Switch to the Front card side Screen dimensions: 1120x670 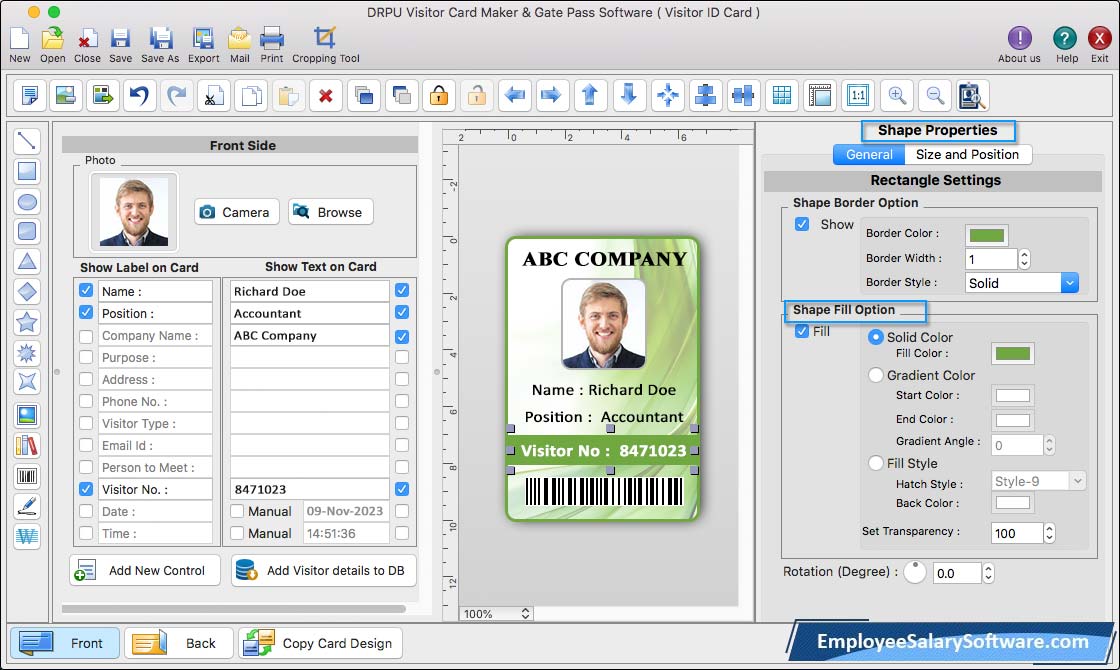(x=64, y=643)
